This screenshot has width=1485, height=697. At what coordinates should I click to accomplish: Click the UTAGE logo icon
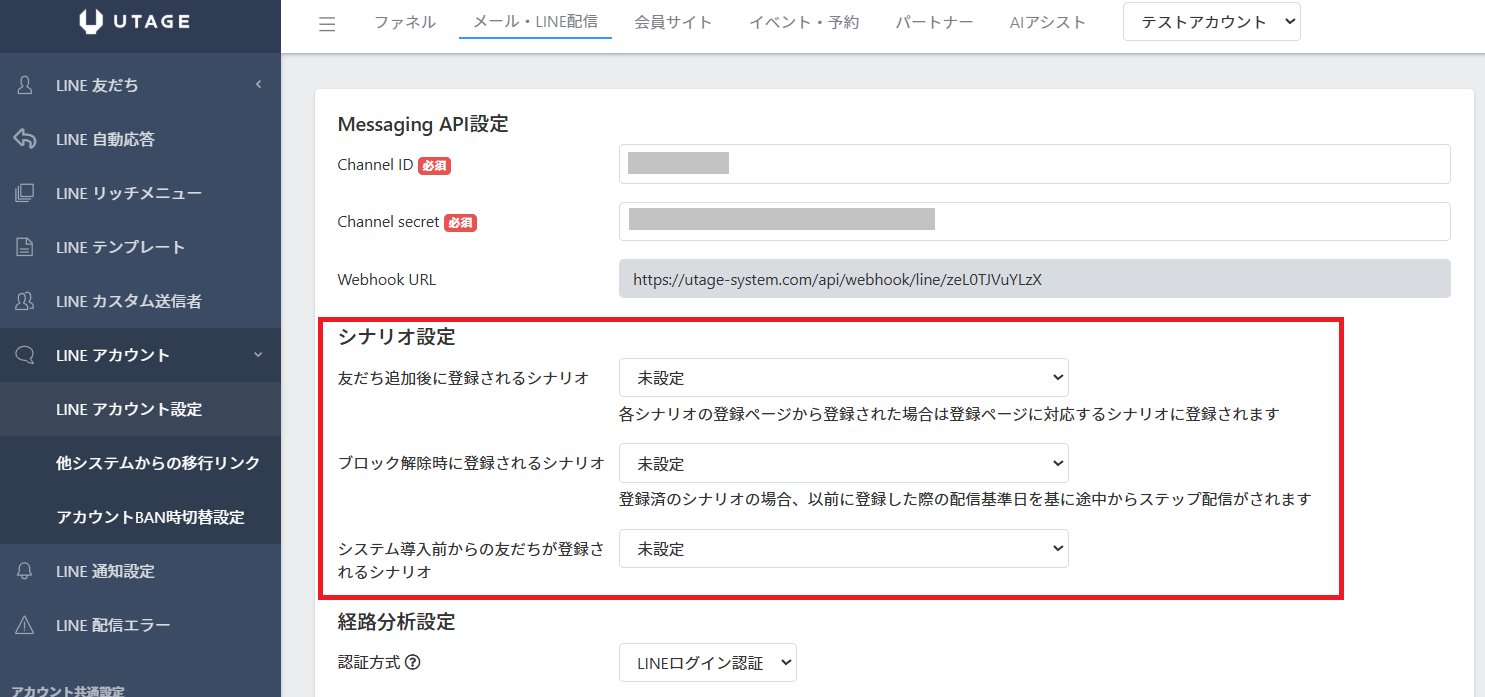click(91, 22)
